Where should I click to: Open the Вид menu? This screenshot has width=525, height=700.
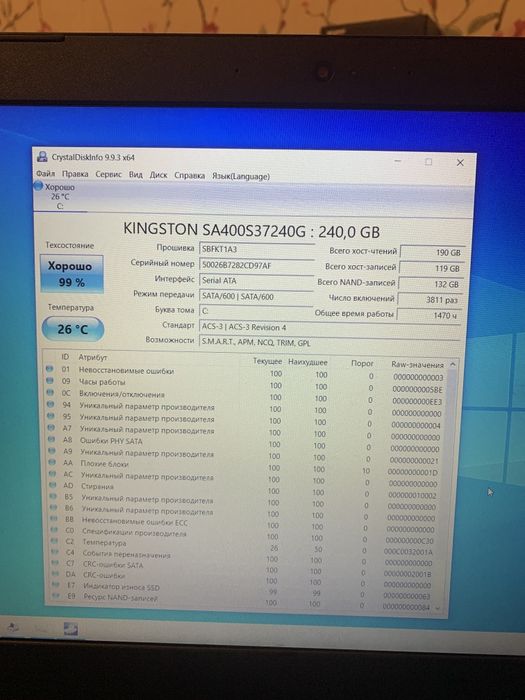(x=136, y=175)
